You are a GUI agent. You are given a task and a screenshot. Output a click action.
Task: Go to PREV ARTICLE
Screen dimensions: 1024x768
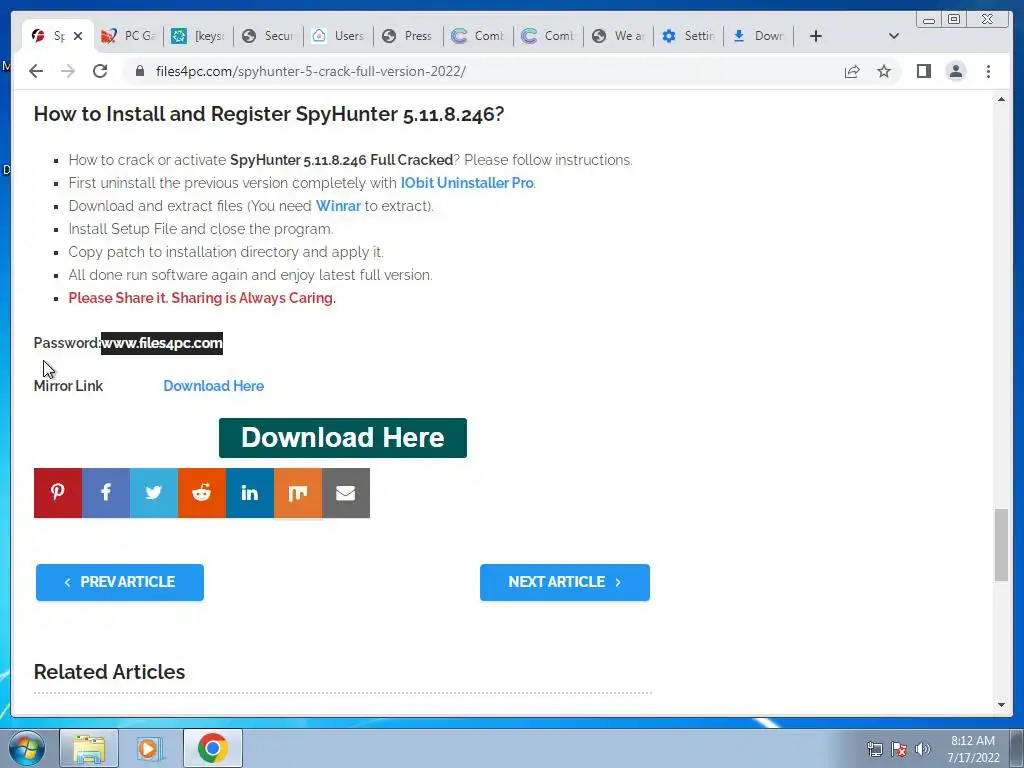(120, 582)
